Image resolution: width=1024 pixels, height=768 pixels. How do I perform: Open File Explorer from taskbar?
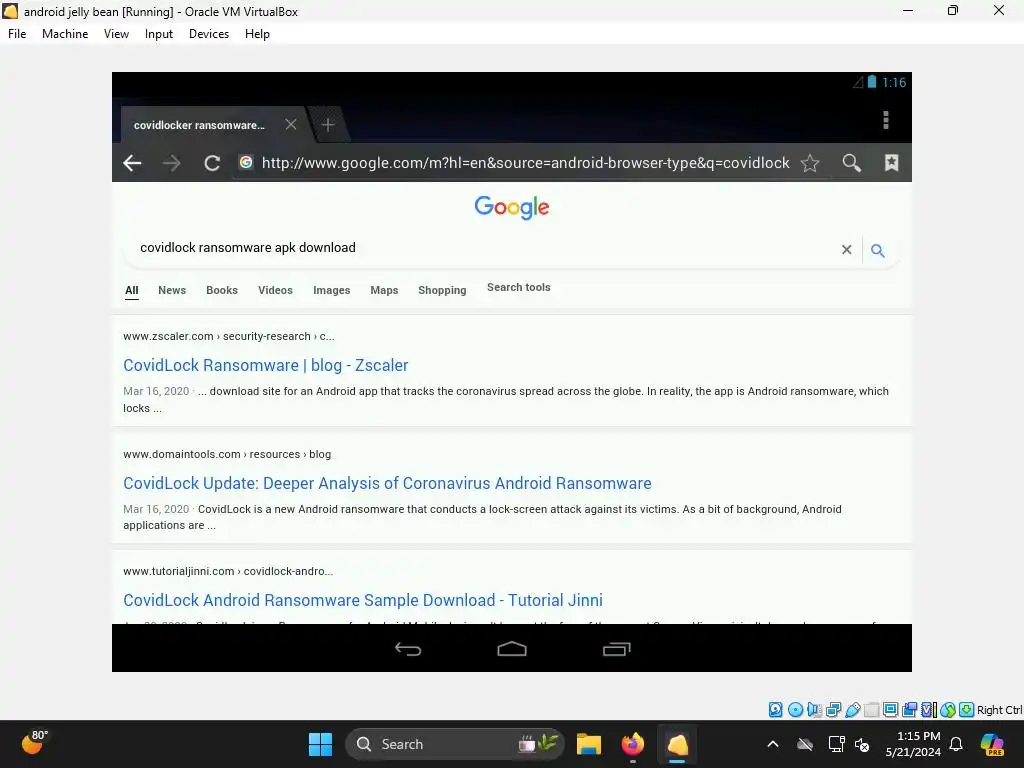coord(588,744)
